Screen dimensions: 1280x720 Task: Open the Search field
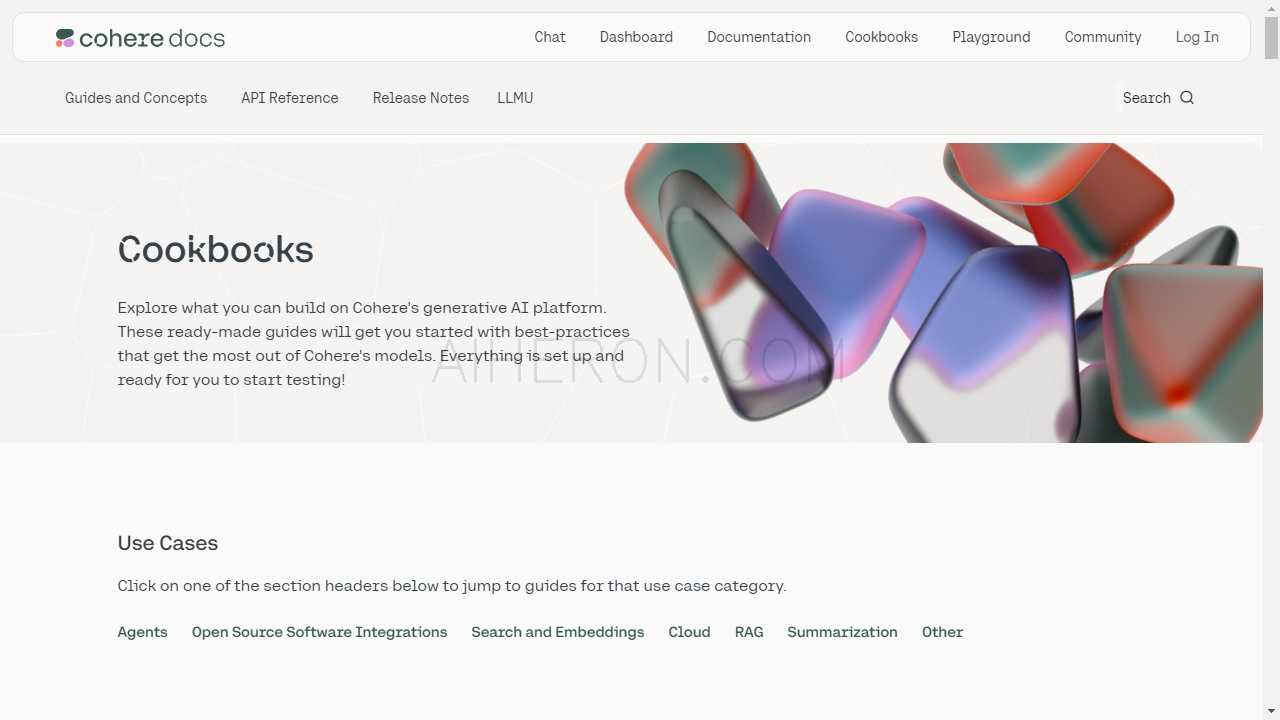coord(1158,98)
